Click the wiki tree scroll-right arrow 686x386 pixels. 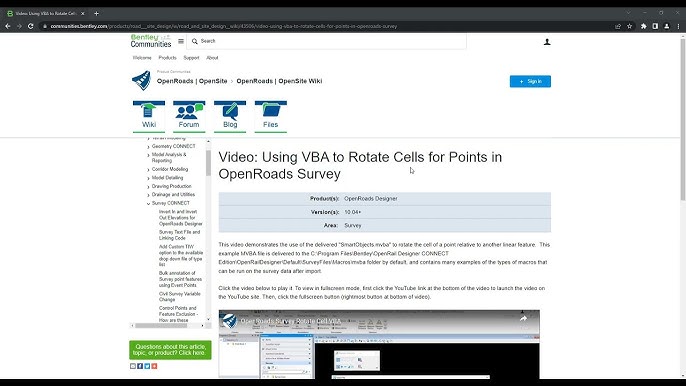[202, 326]
